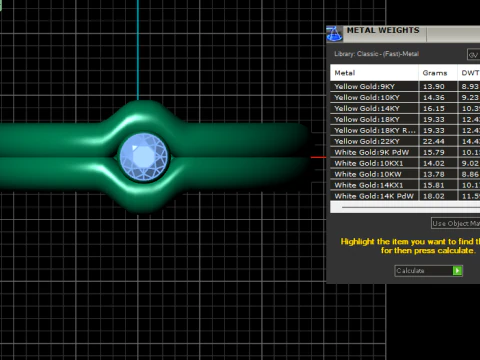Sort by the Metal column header
480x360 pixels.
point(374,73)
